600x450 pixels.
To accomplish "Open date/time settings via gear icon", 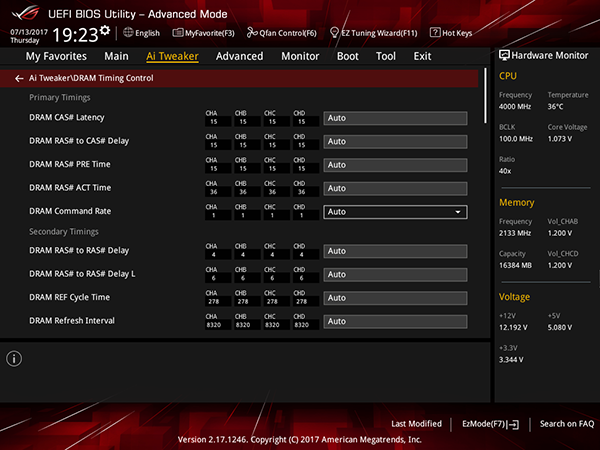I will click(x=105, y=31).
